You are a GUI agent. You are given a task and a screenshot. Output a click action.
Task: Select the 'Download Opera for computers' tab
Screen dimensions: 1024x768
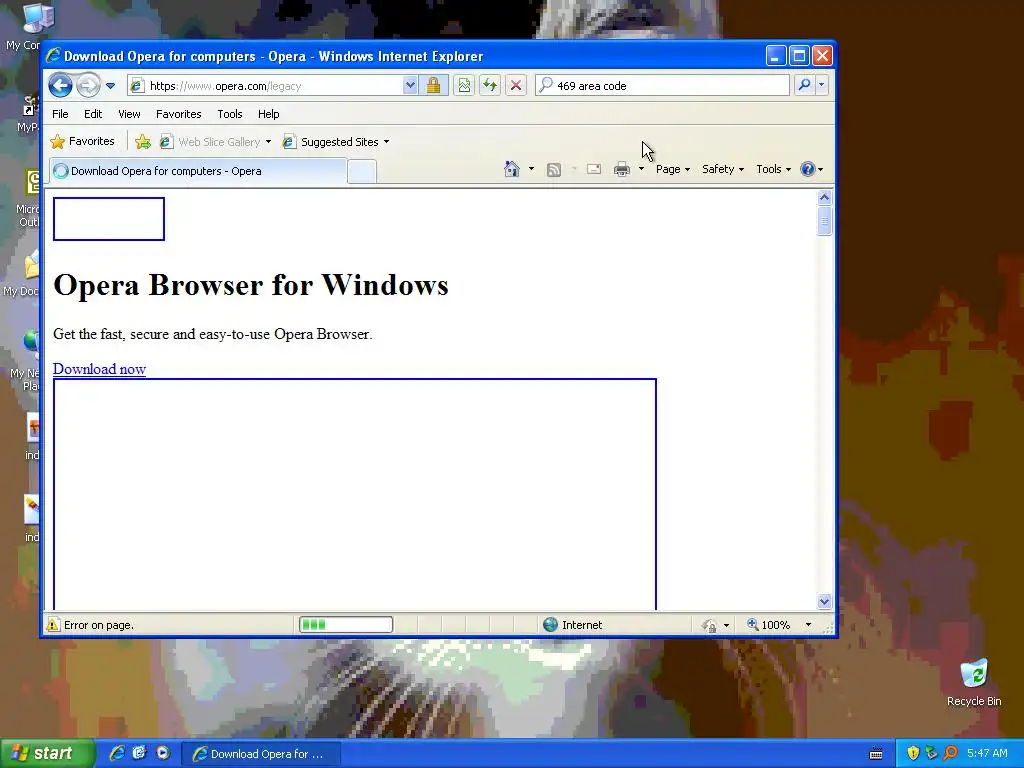[x=199, y=171]
